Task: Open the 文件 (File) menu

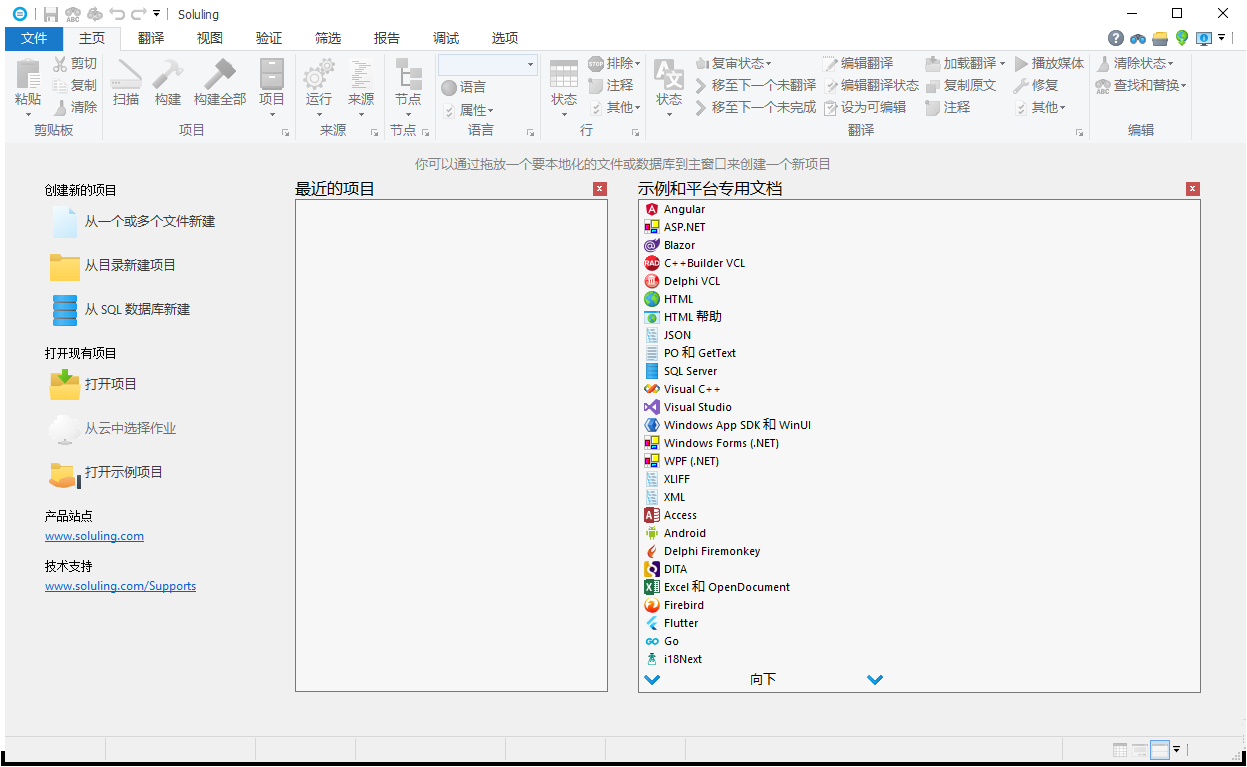Action: [x=33, y=38]
